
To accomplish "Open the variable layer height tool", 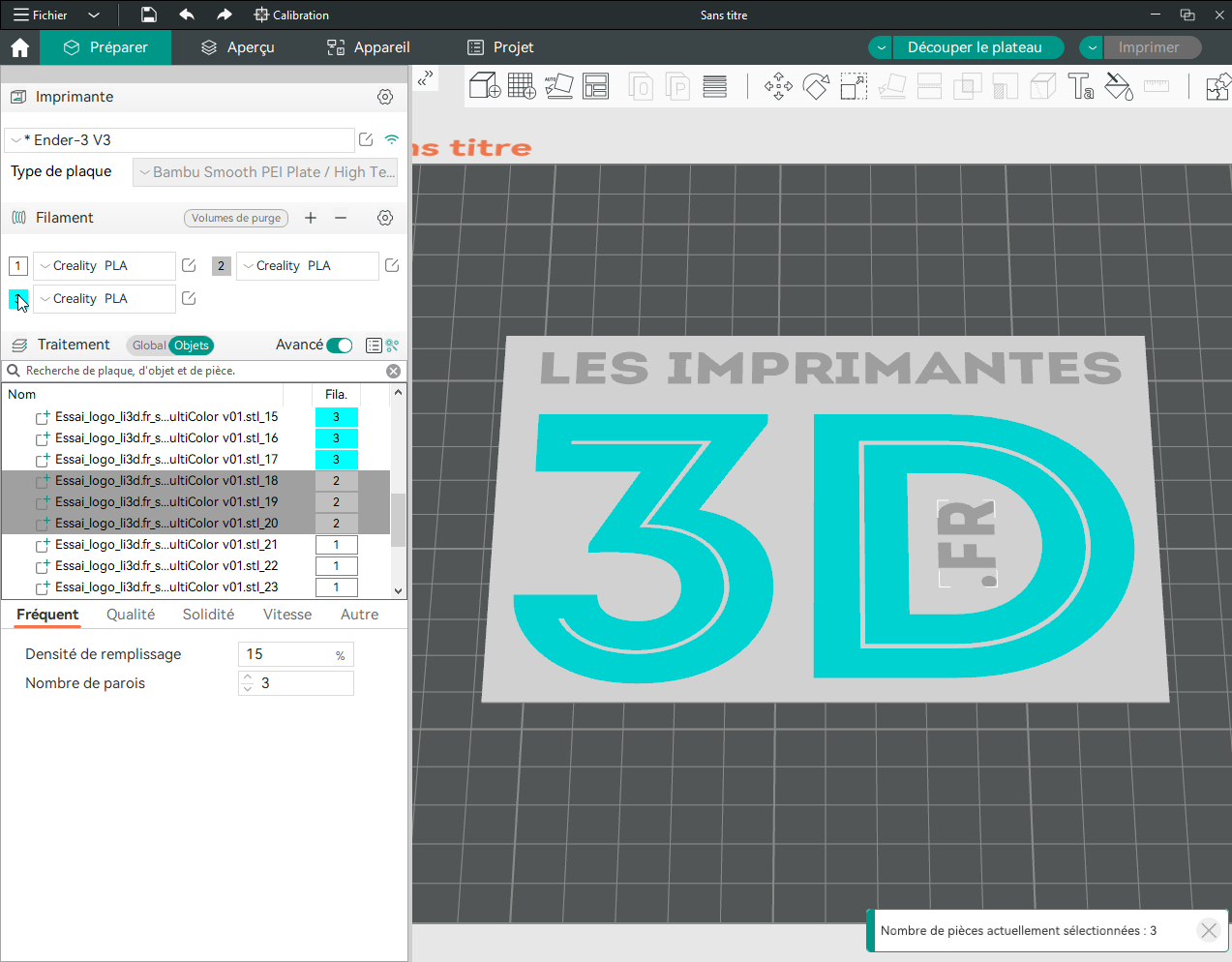I will (715, 86).
